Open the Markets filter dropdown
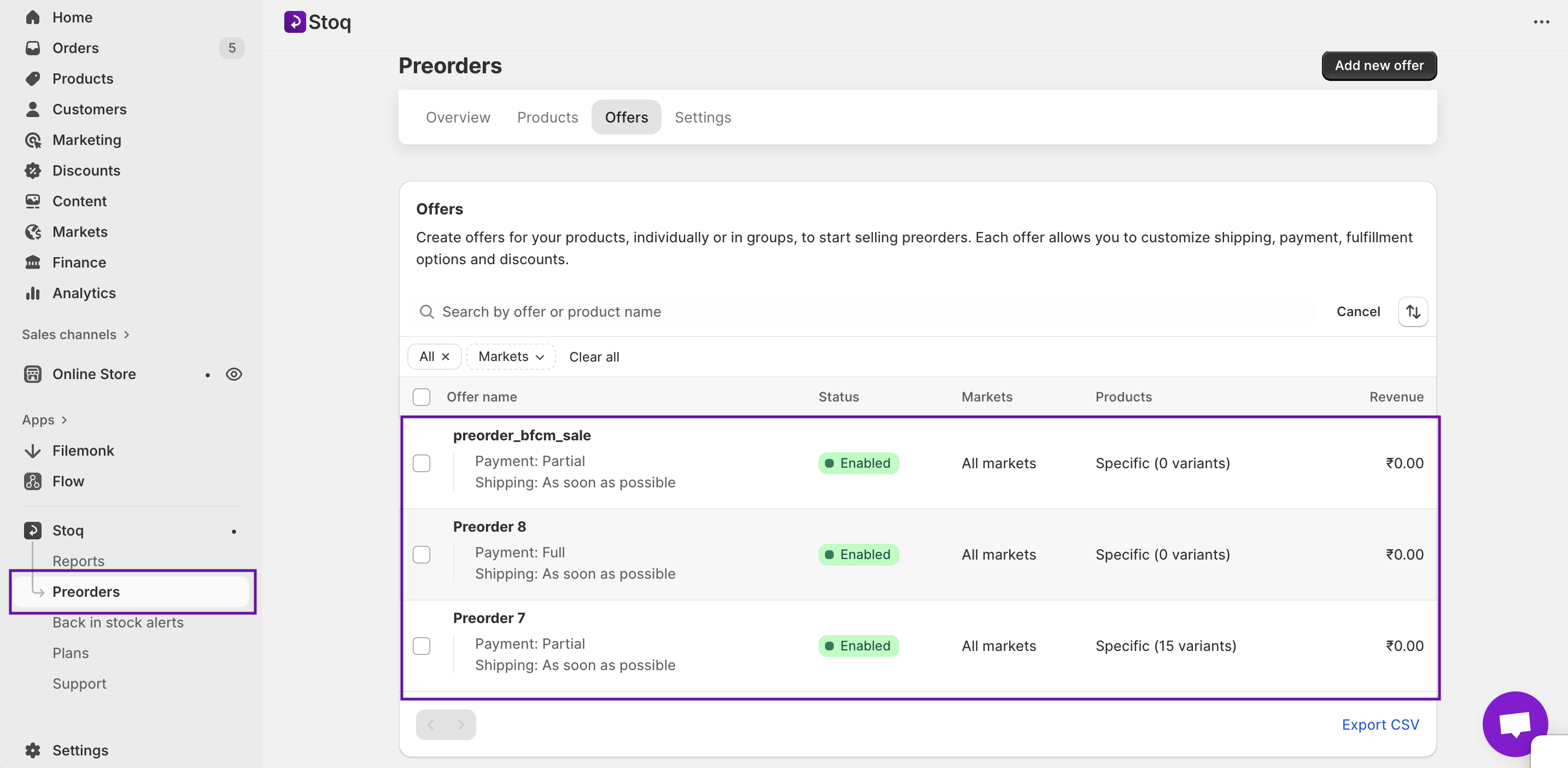1568x768 pixels. 511,357
